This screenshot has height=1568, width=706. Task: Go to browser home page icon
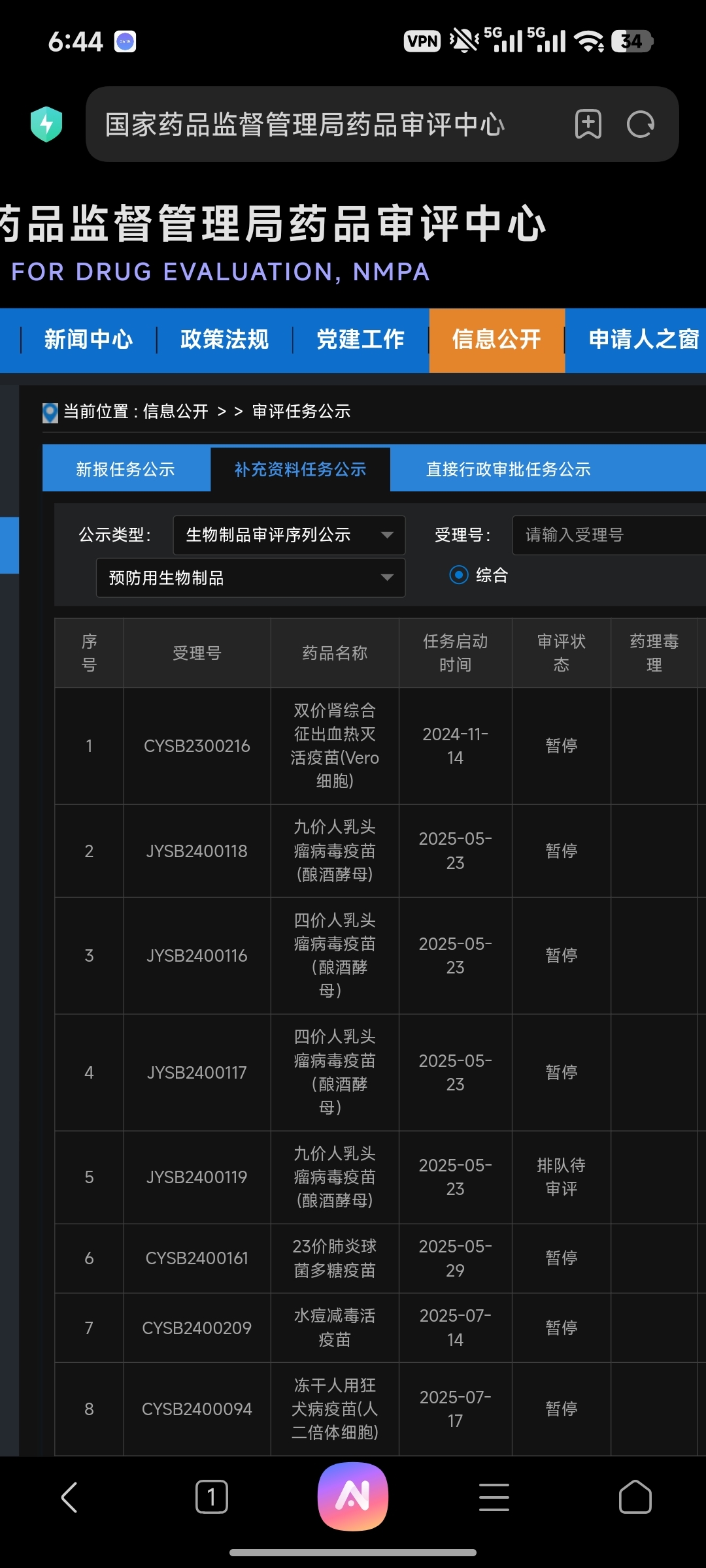635,1497
